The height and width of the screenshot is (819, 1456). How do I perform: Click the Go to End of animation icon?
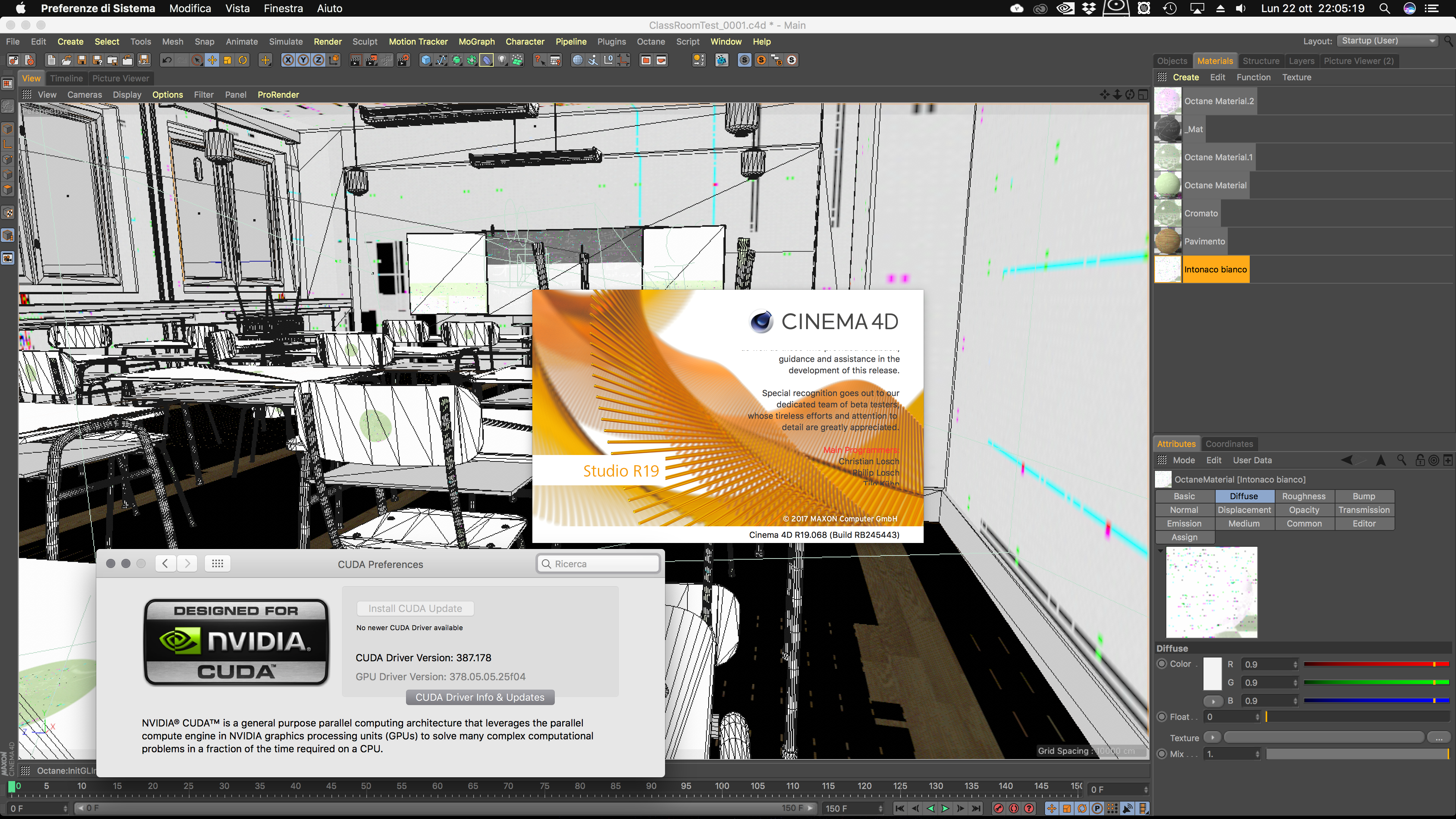(976, 808)
